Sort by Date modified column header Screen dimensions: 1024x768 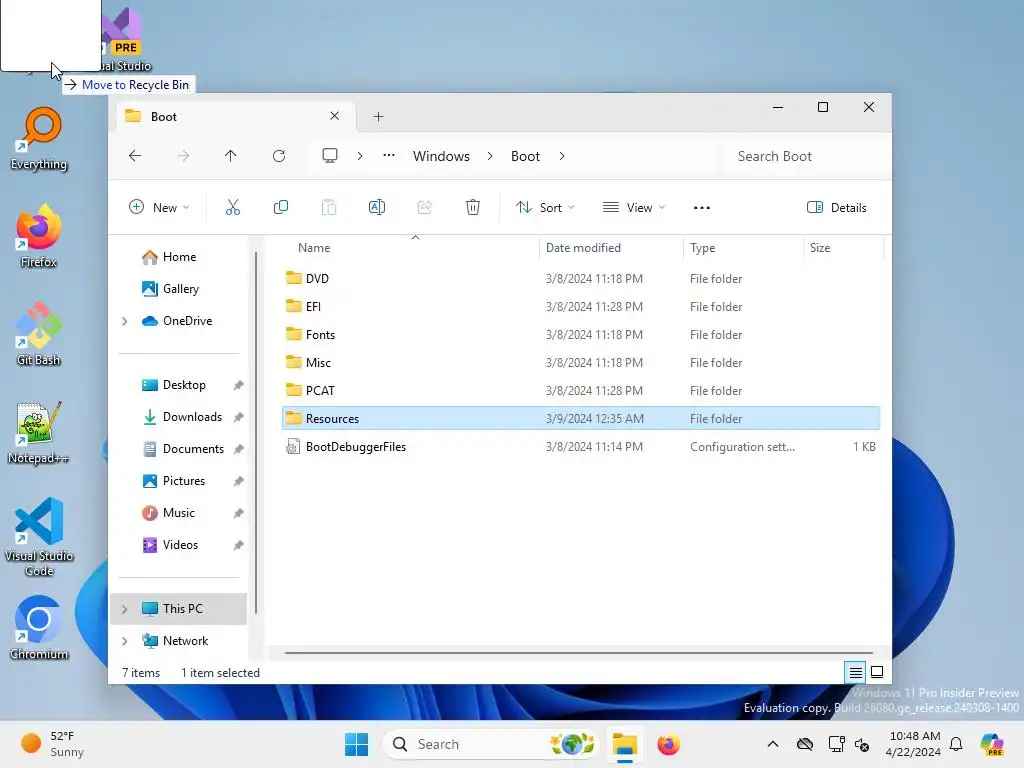(611, 248)
